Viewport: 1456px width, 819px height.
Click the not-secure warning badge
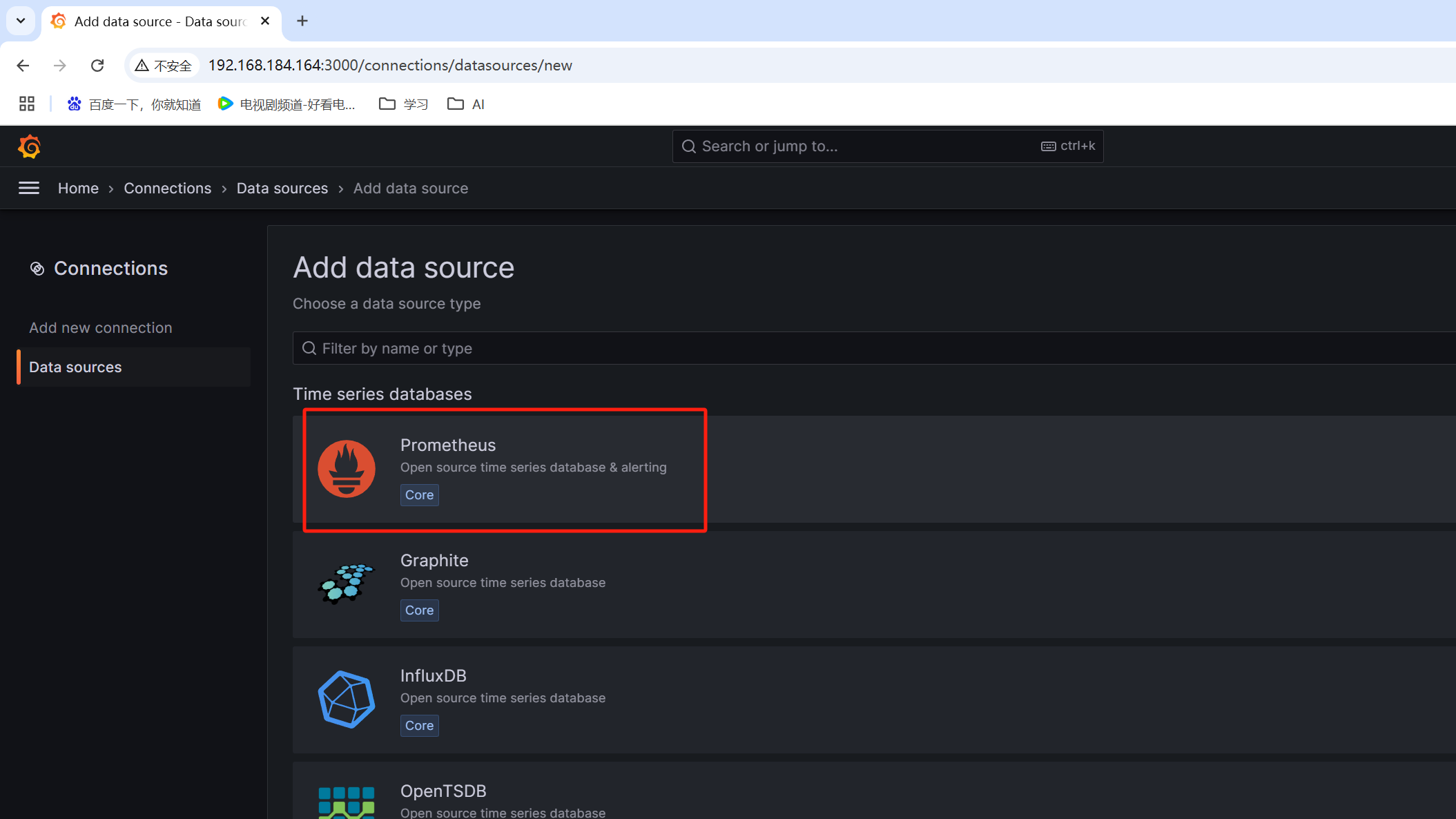tap(164, 66)
